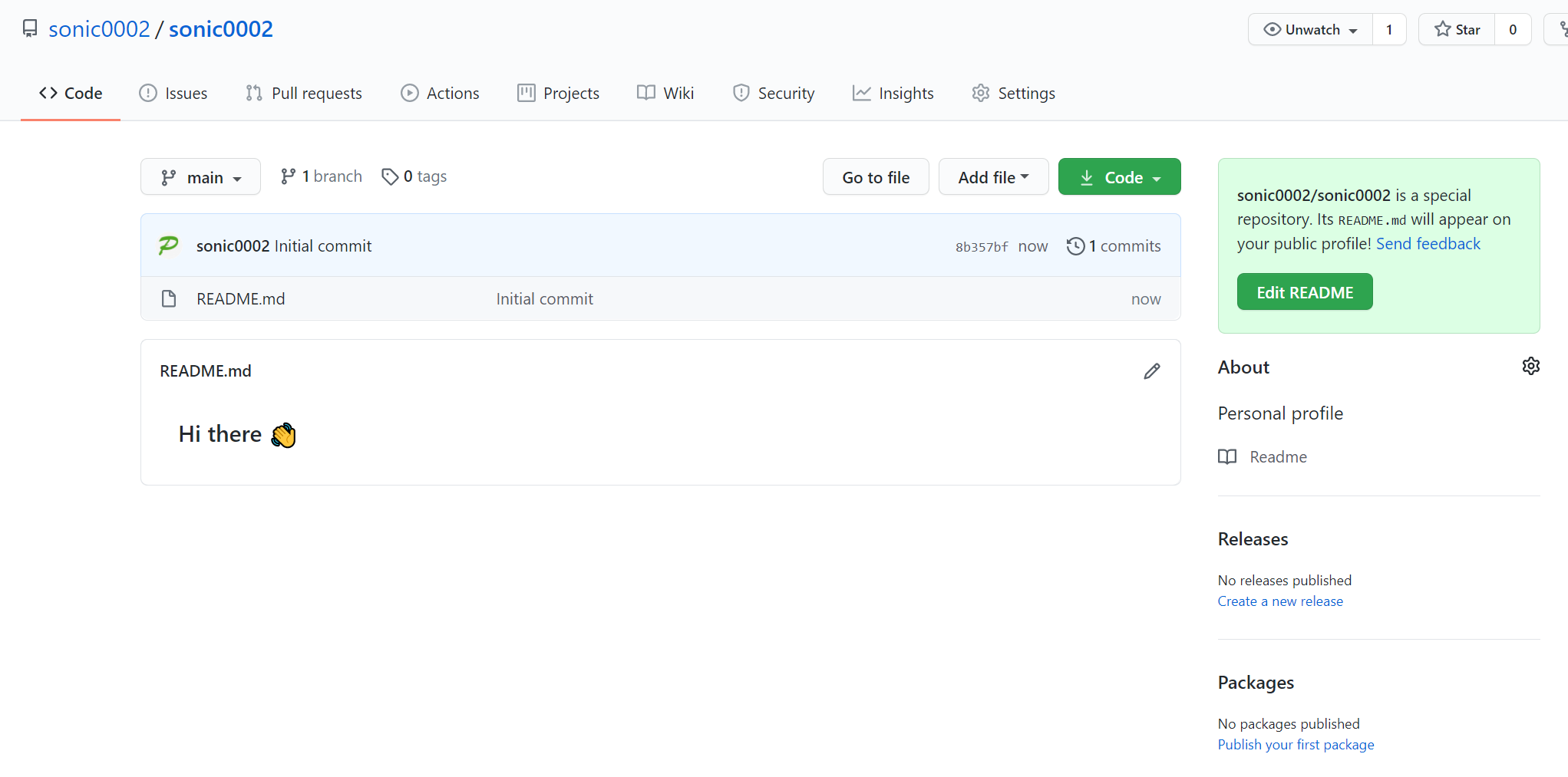Open the Security tab
Image resolution: width=1568 pixels, height=777 pixels.
pyautogui.click(x=774, y=94)
